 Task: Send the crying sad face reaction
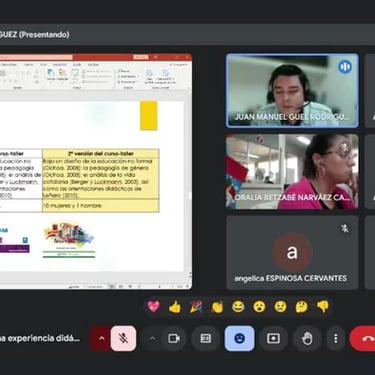point(280,306)
